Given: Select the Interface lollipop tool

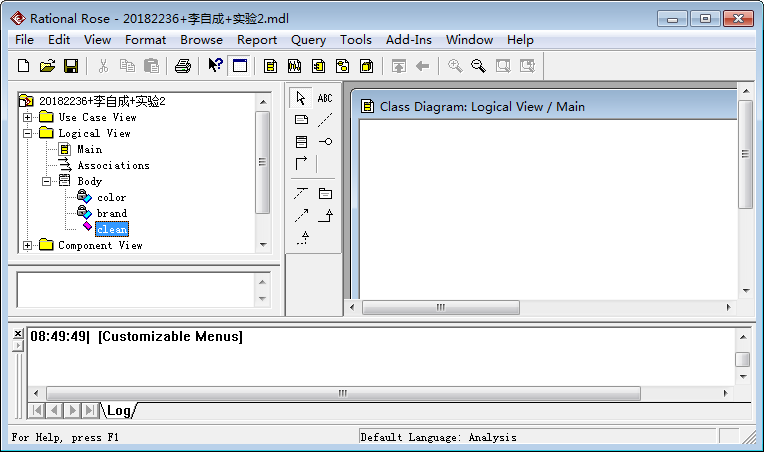Looking at the screenshot, I should (325, 142).
